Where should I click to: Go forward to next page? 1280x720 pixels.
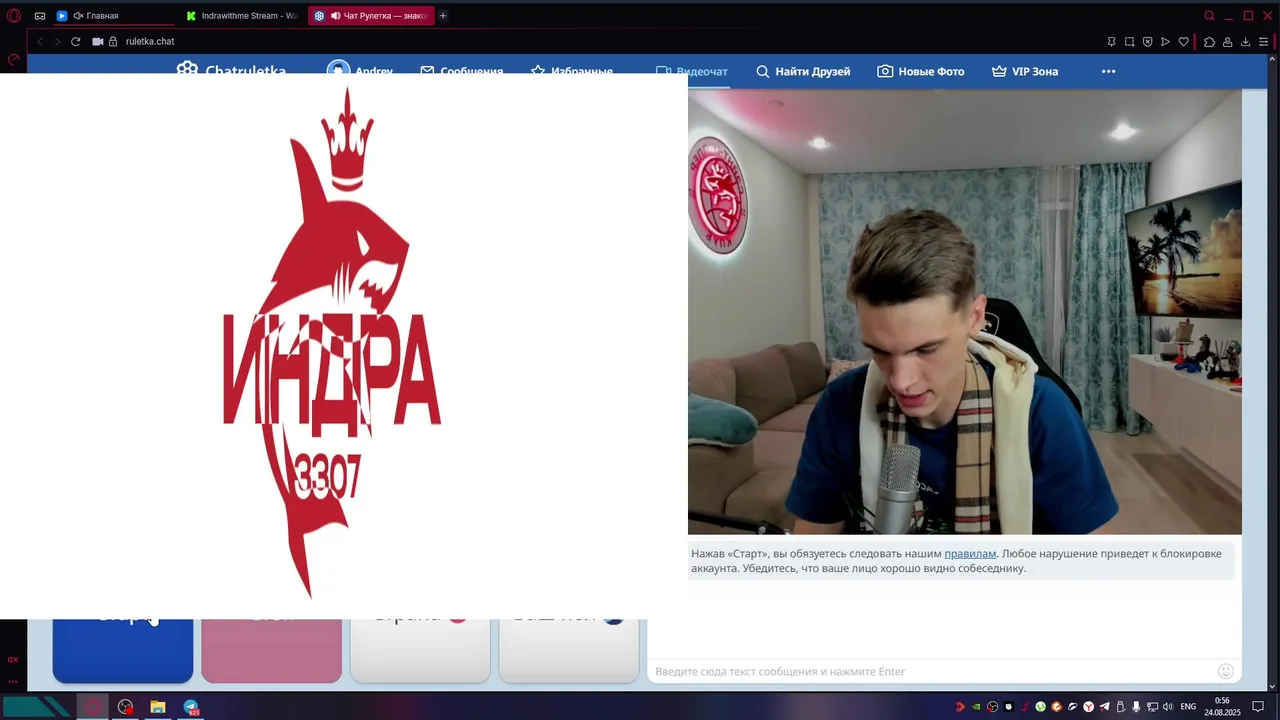[57, 42]
